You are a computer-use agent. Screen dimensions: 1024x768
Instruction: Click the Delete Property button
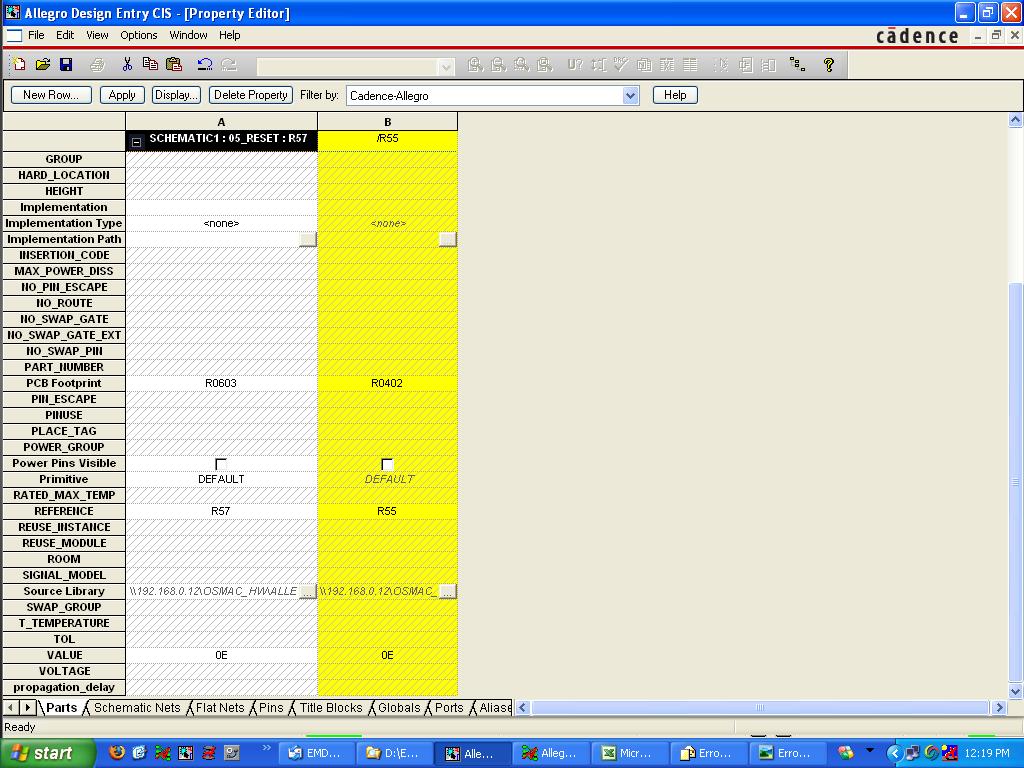coord(250,95)
